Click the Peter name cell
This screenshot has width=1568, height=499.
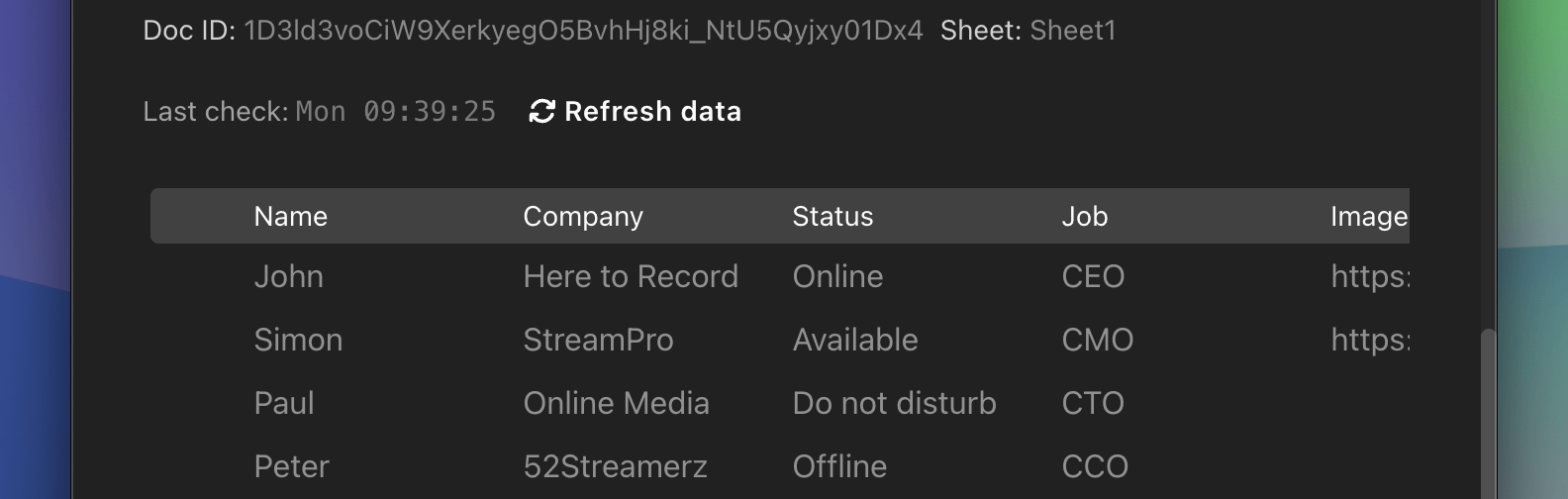[291, 466]
